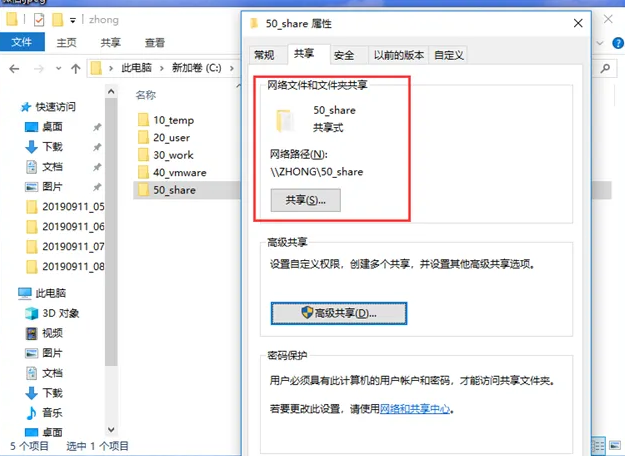Click the Explorer search magnifier icon
This screenshot has height=456, width=625.
coord(605,69)
